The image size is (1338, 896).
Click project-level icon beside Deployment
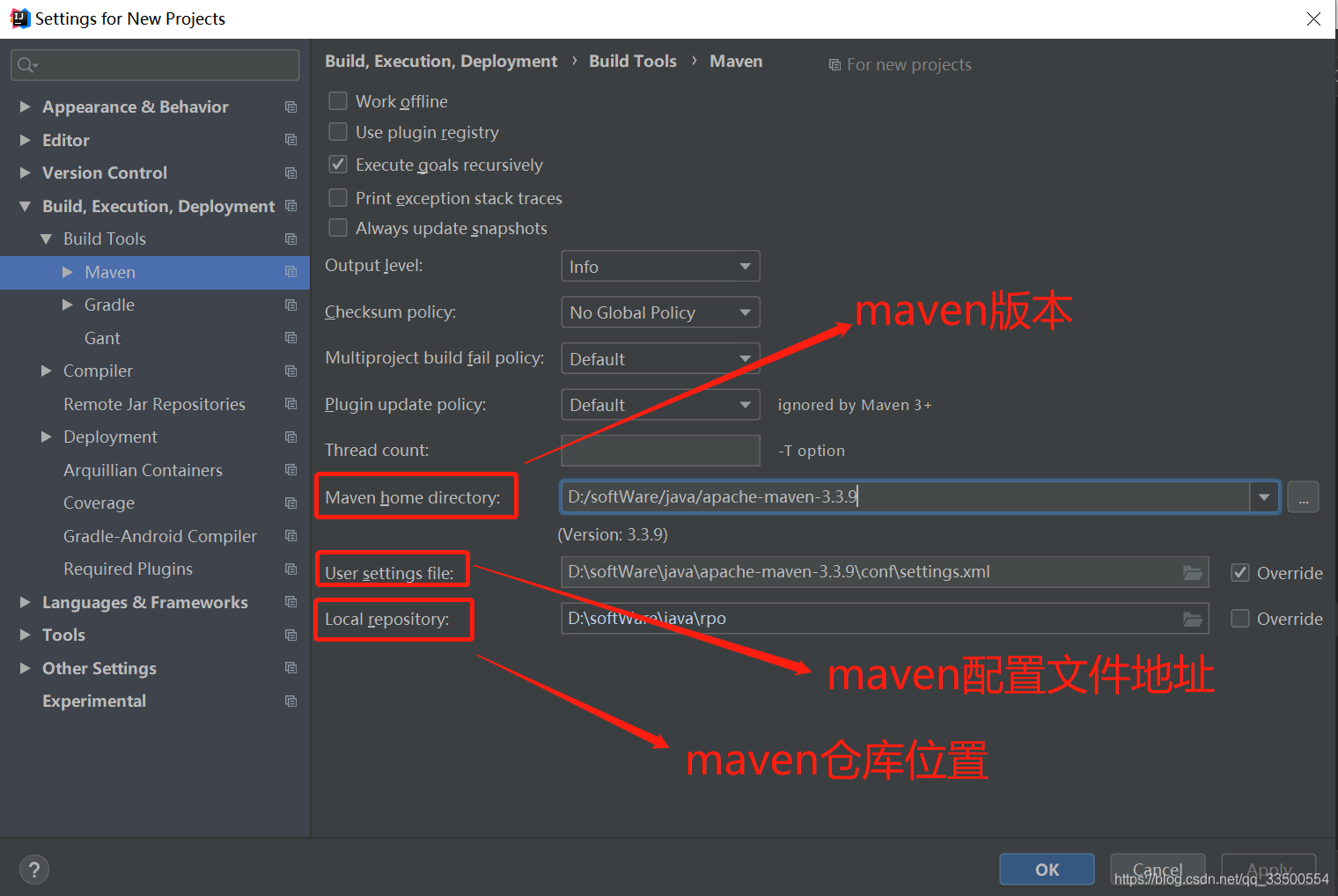(290, 437)
